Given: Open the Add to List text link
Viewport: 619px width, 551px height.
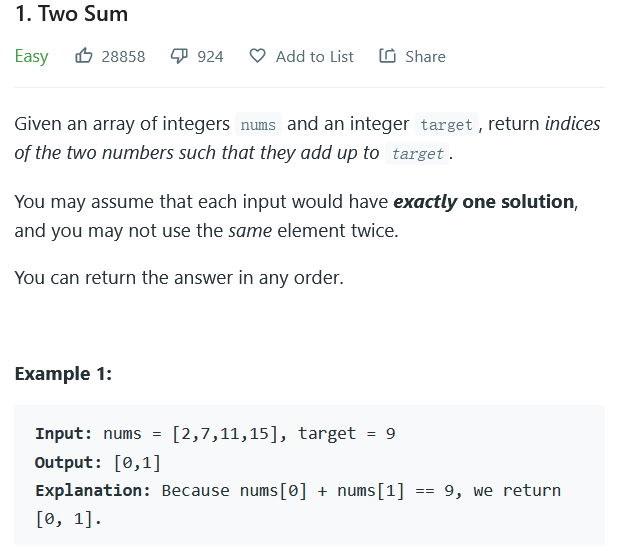Looking at the screenshot, I should (315, 56).
